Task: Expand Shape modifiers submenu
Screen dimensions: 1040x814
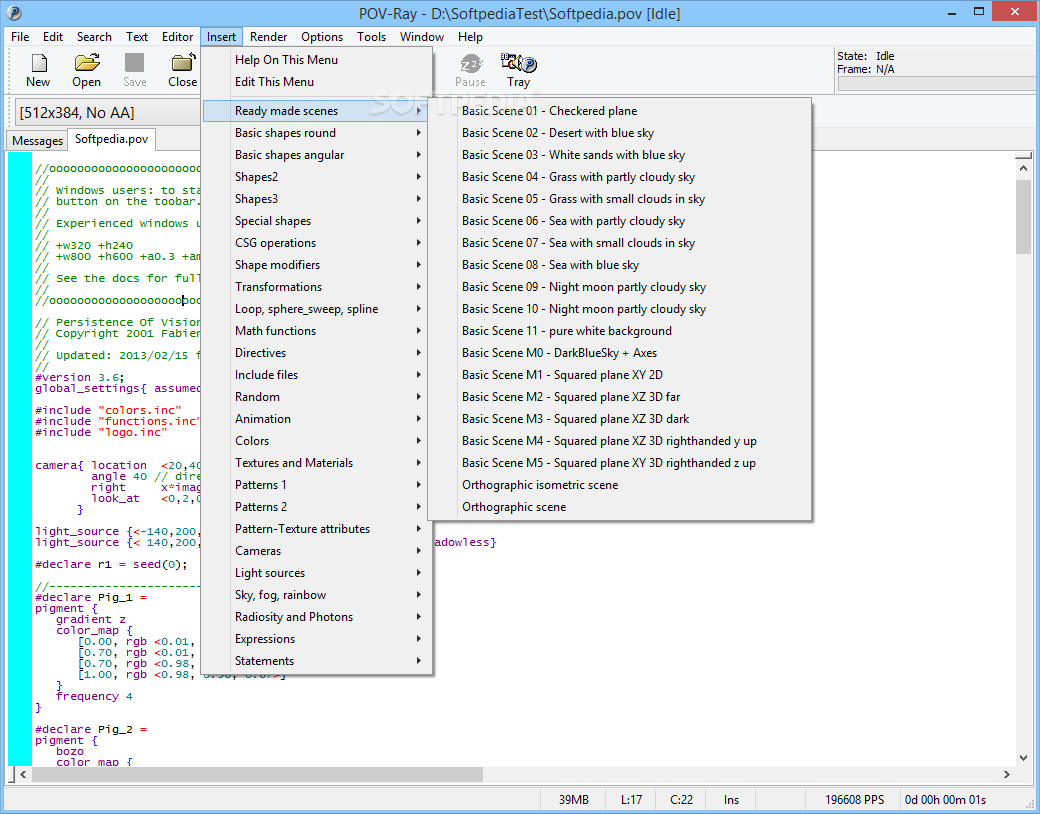Action: pos(317,265)
